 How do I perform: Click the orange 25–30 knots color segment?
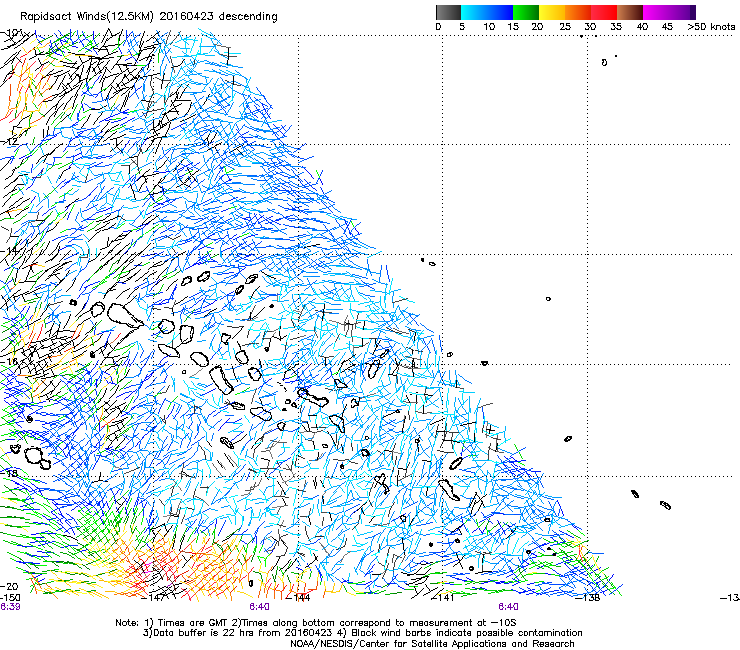pyautogui.click(x=578, y=12)
